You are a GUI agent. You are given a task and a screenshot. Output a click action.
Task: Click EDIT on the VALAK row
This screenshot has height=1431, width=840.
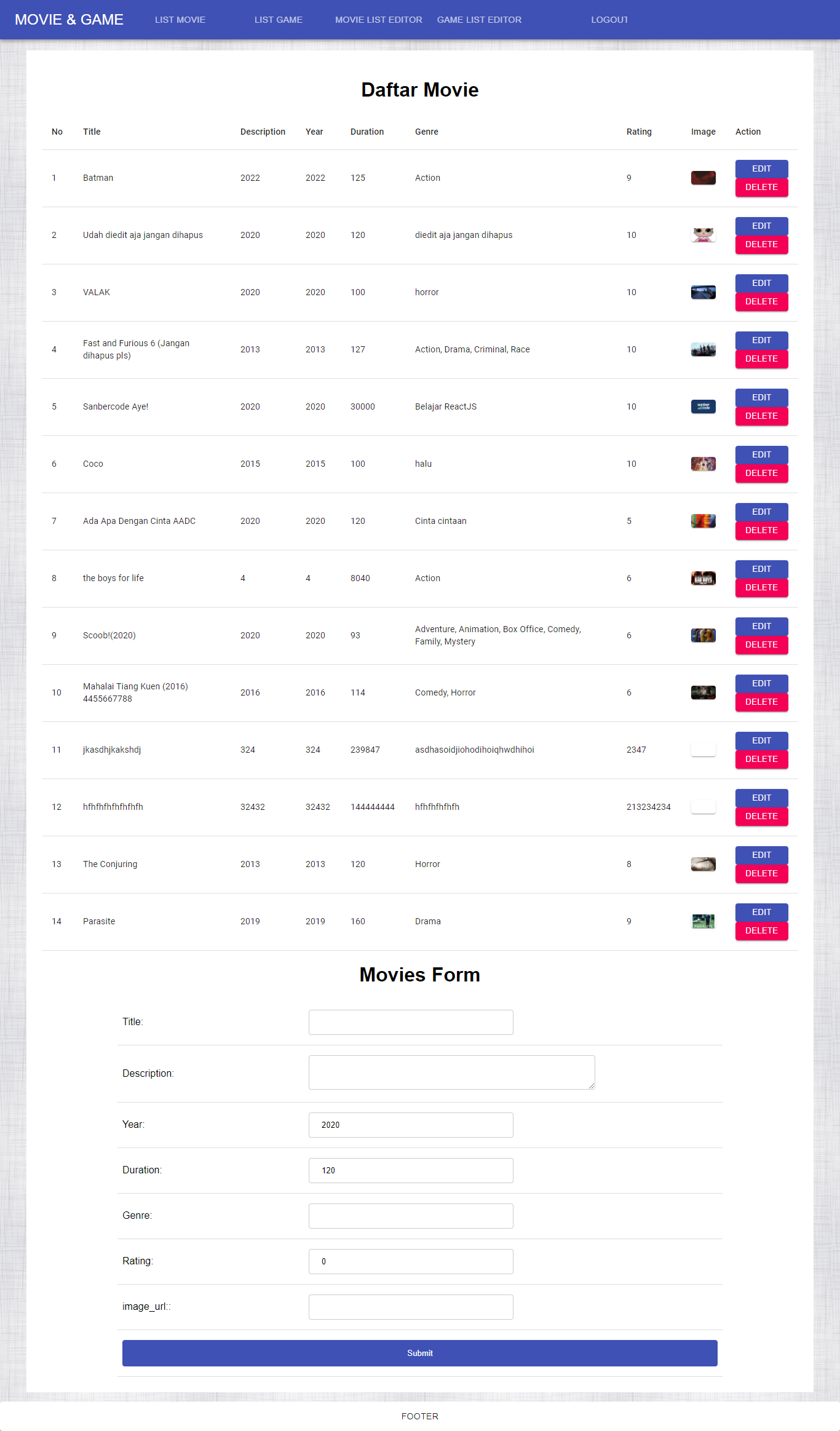[761, 283]
